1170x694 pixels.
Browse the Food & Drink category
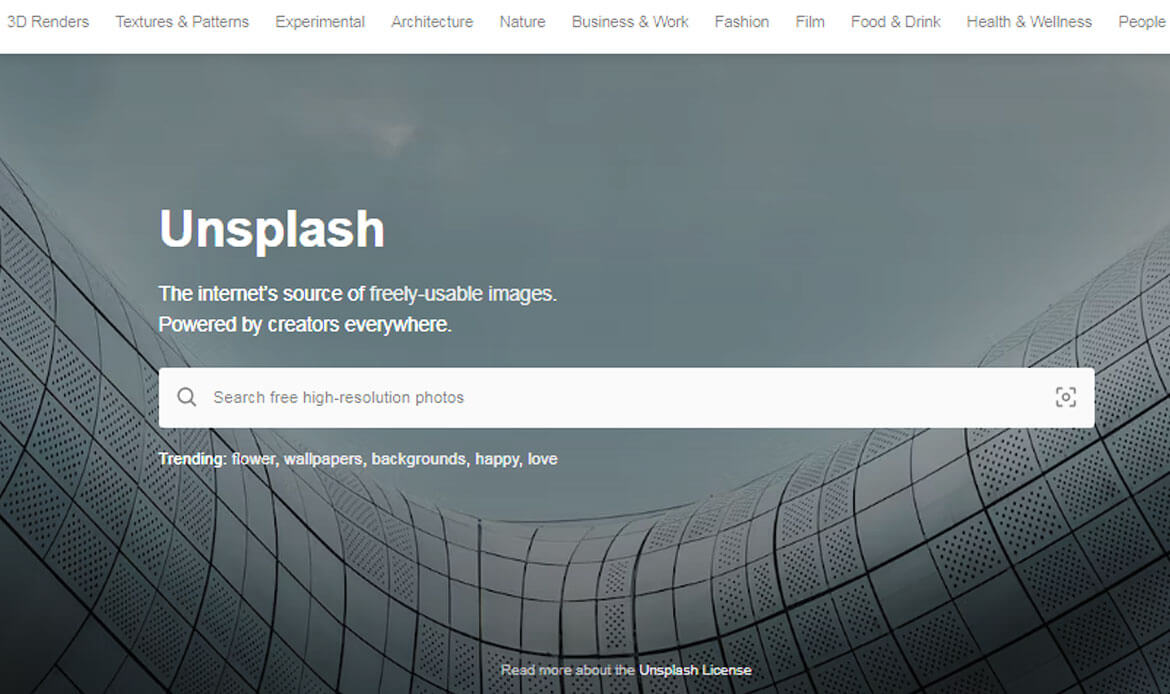pyautogui.click(x=895, y=22)
